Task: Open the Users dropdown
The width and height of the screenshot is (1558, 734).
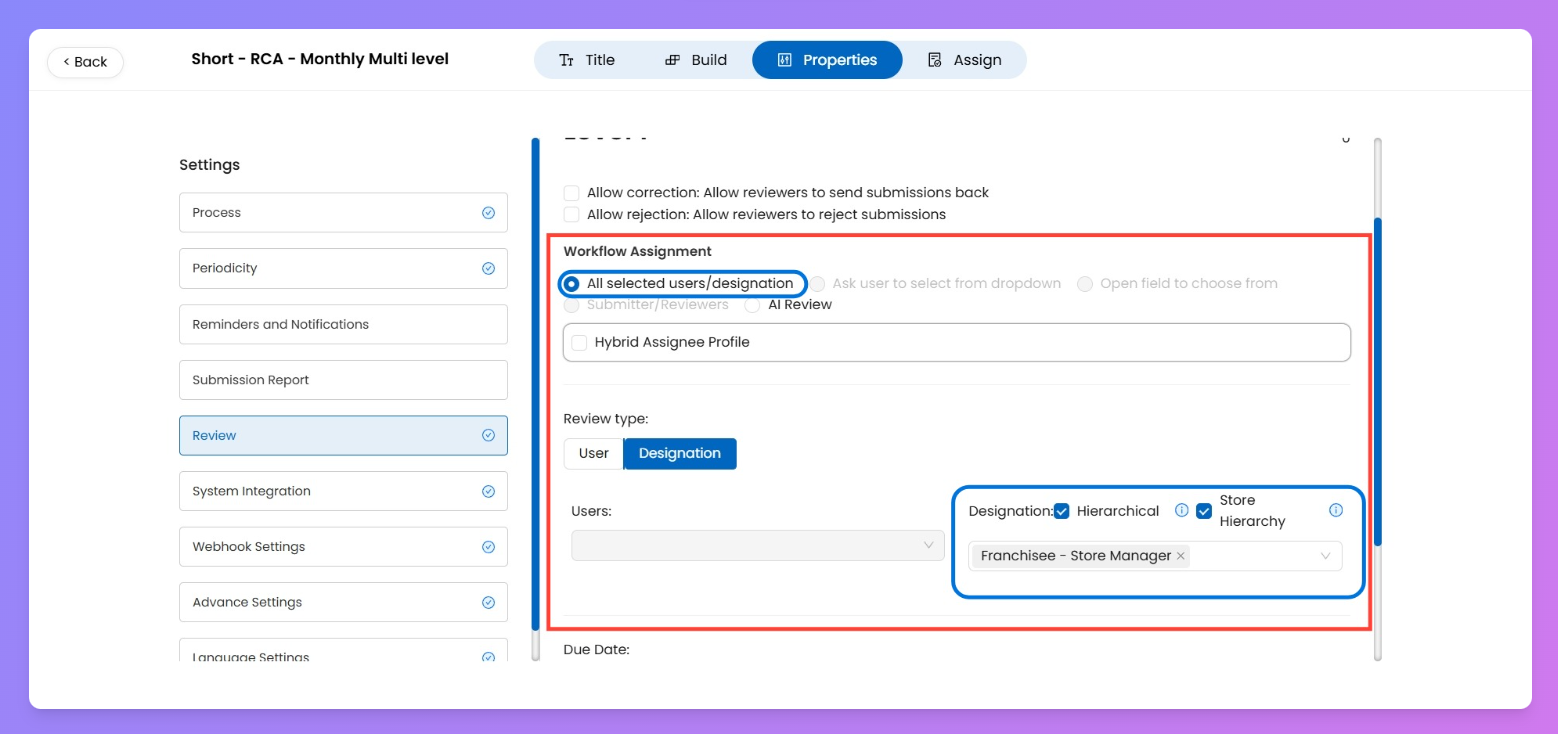Action: pos(758,545)
